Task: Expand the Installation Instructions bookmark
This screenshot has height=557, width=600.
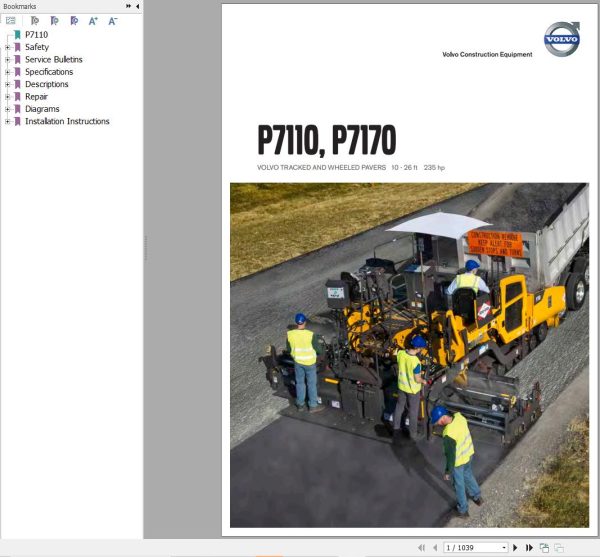Action: [x=7, y=121]
